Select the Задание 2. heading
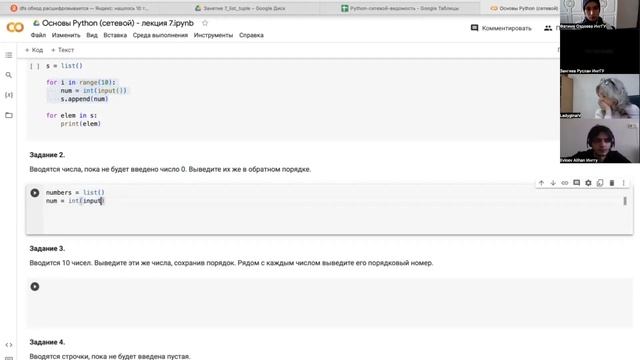This screenshot has height=360, width=640. [47, 155]
